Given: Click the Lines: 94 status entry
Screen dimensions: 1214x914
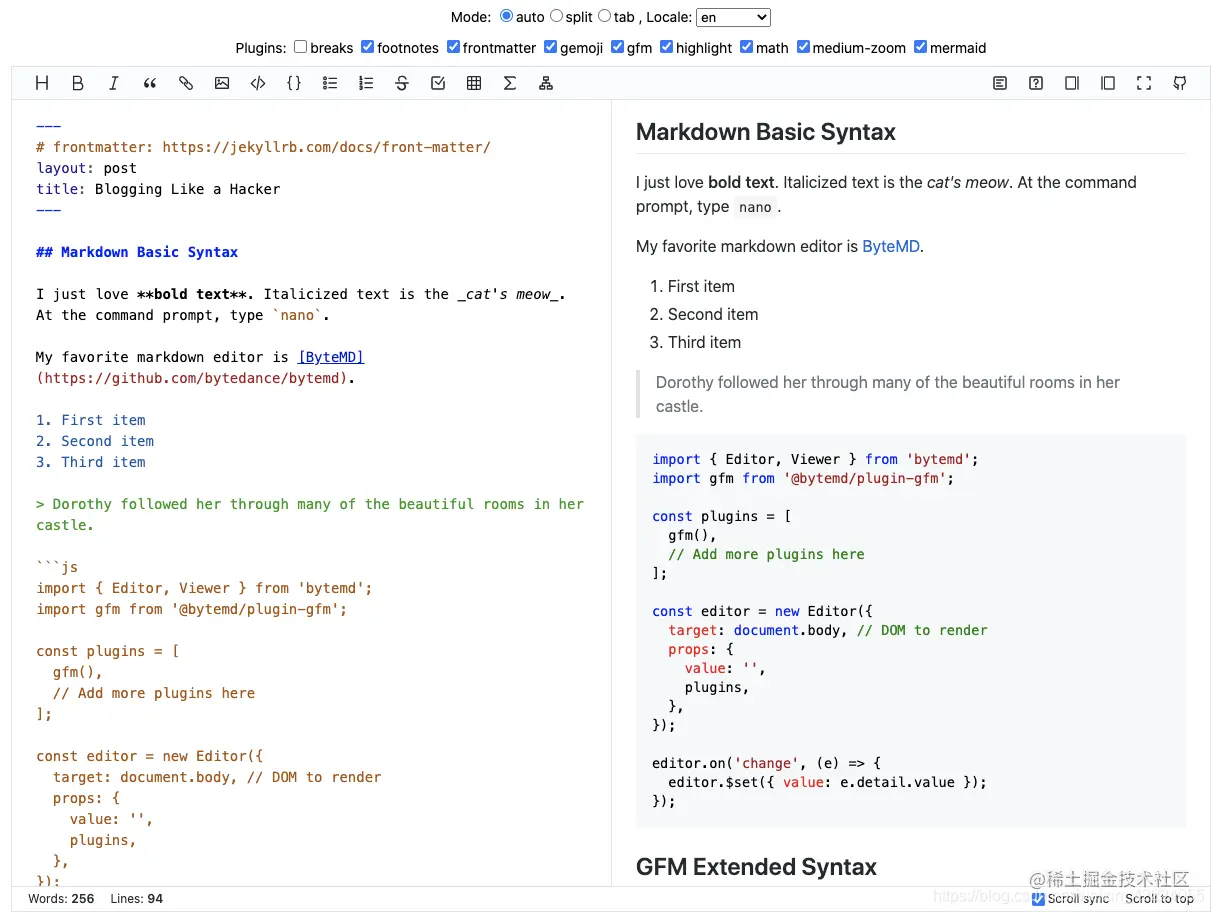Looking at the screenshot, I should click(137, 898).
